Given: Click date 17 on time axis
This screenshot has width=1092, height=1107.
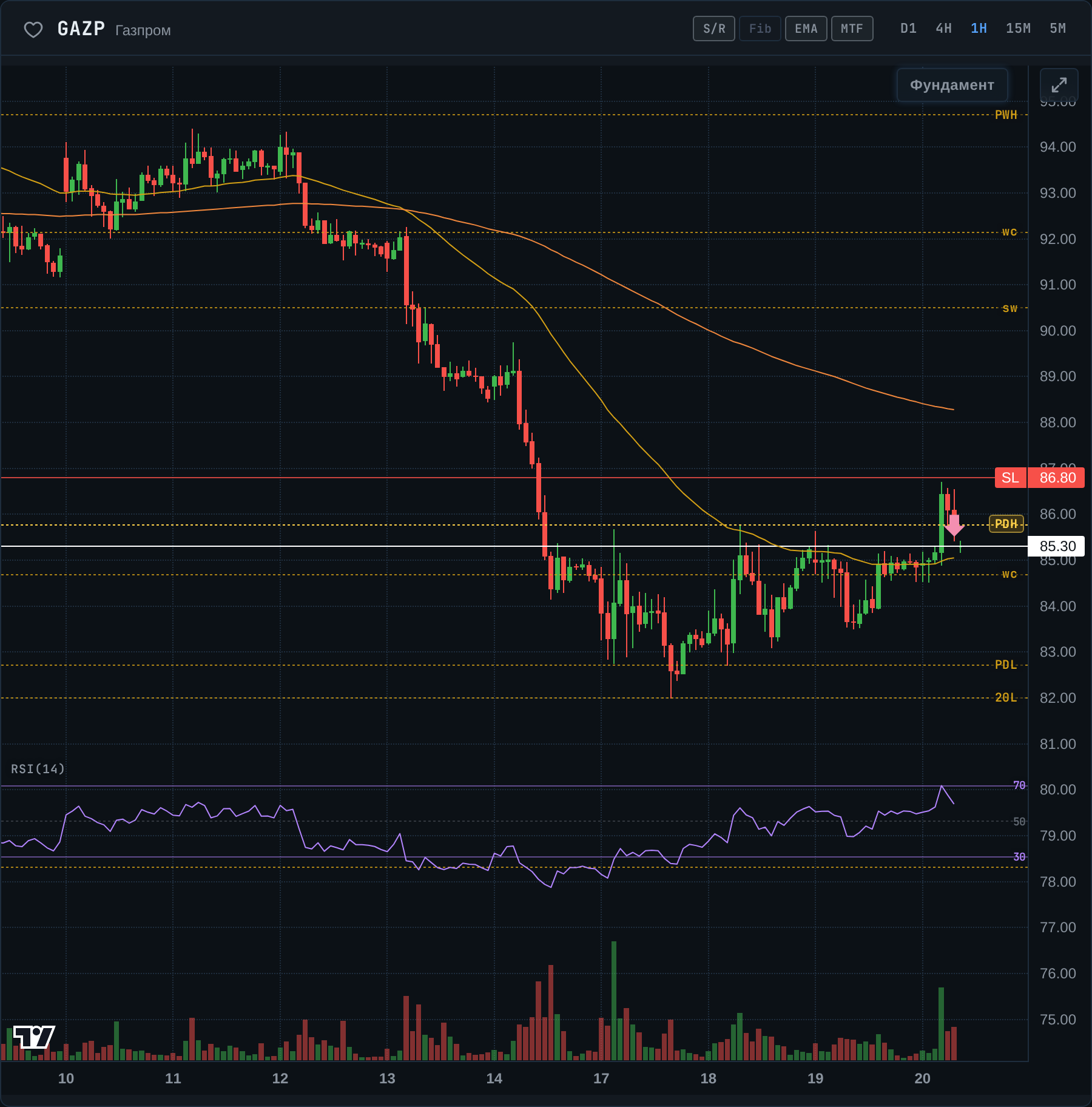Looking at the screenshot, I should pos(601,1078).
